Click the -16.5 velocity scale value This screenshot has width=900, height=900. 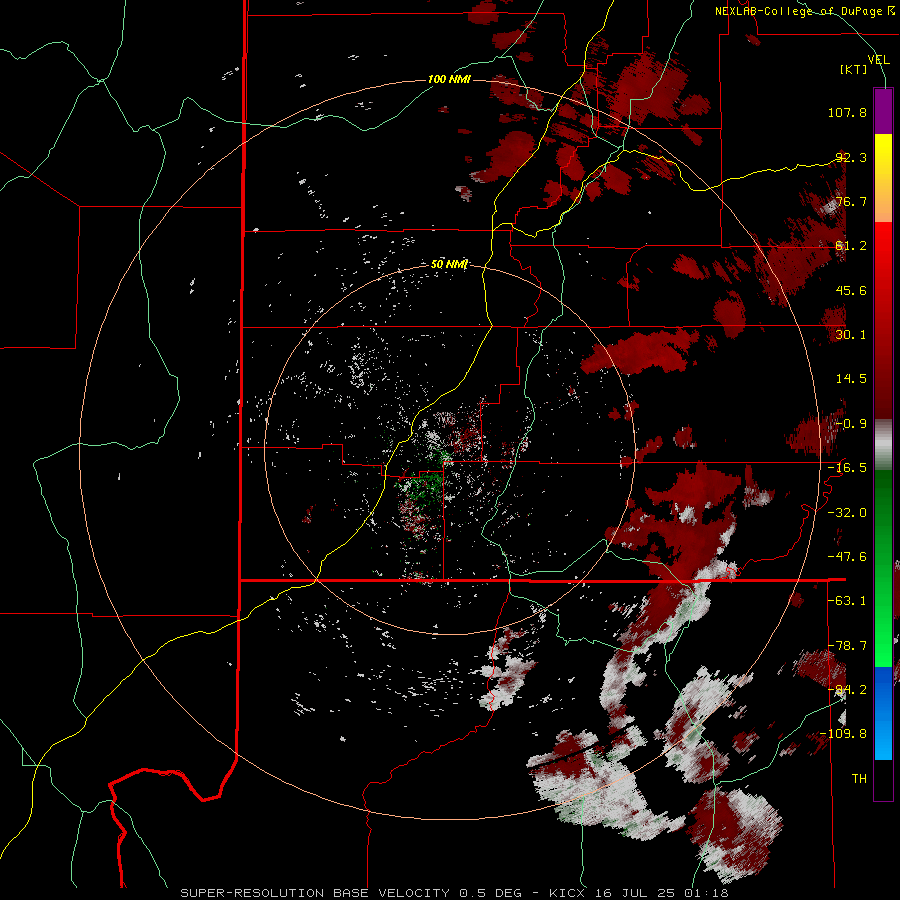847,468
